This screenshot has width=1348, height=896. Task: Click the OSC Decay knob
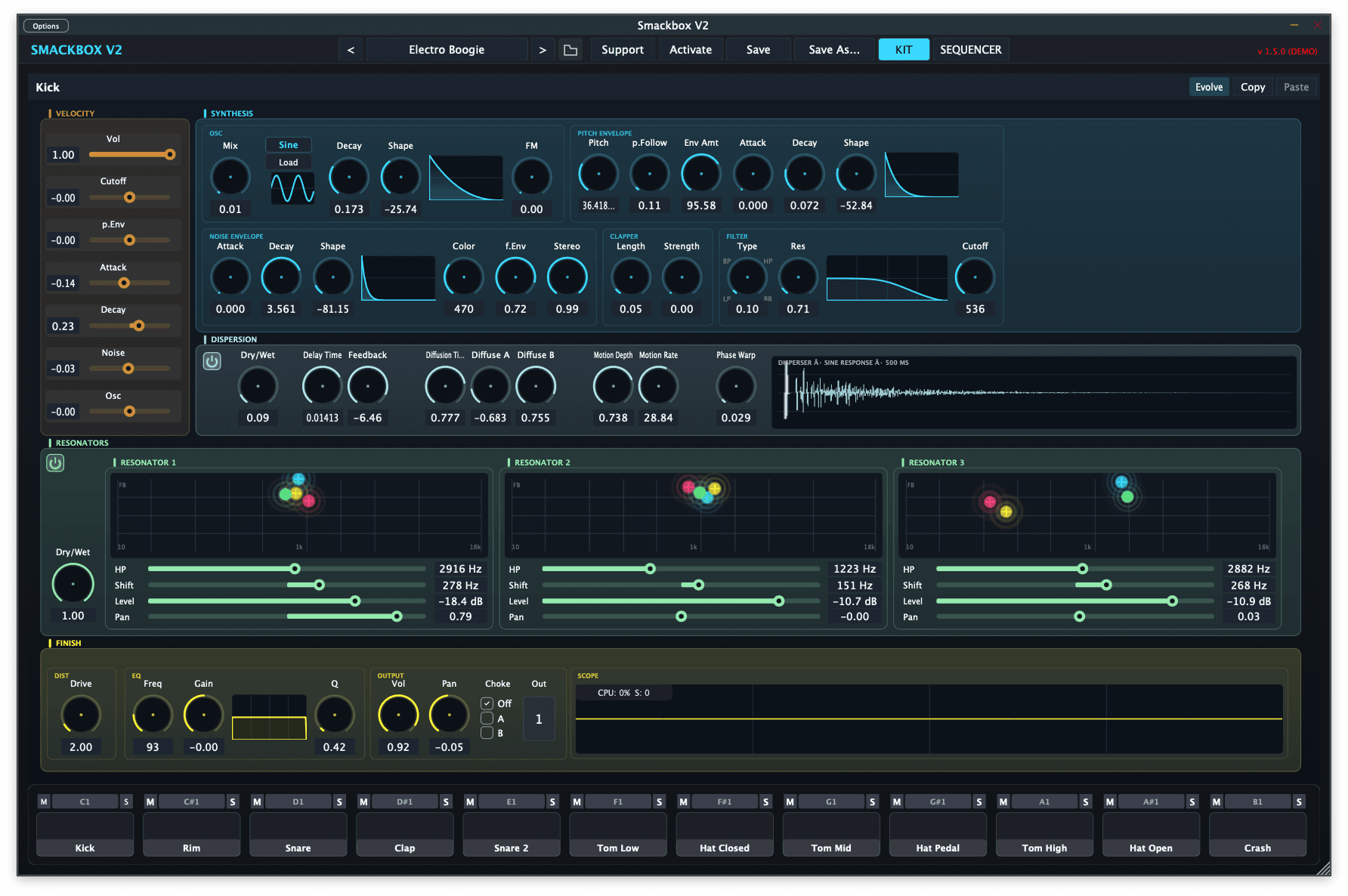(349, 178)
